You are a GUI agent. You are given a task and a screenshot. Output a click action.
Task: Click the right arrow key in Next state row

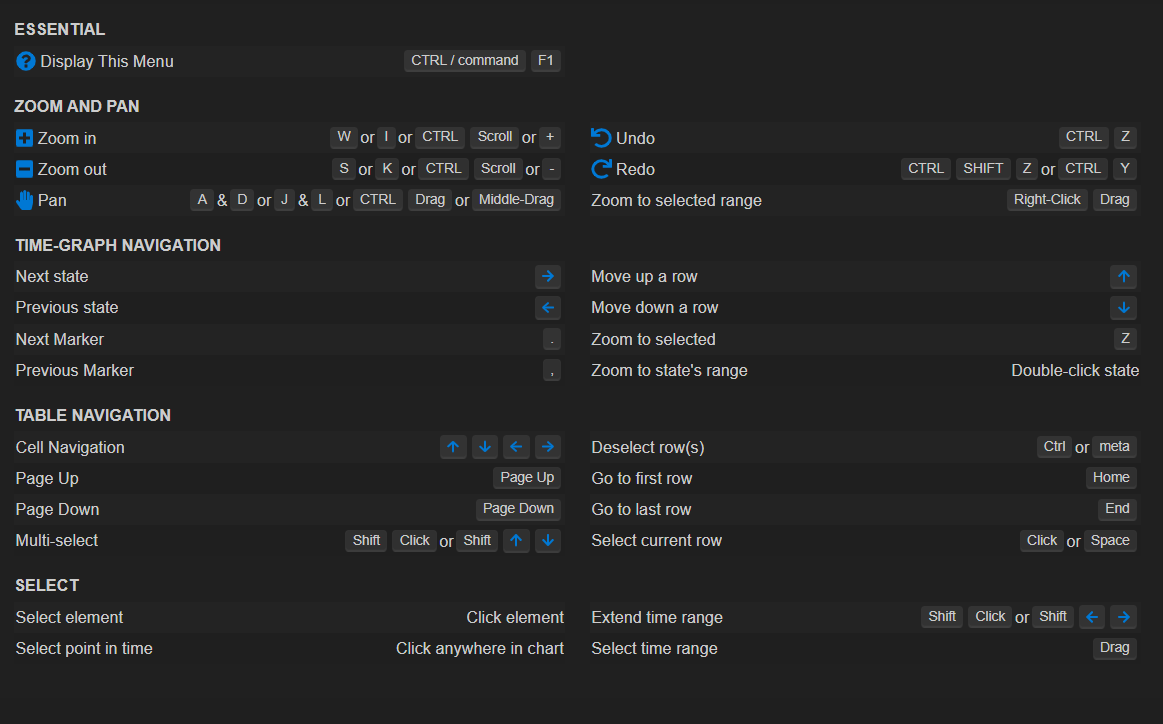(x=548, y=276)
